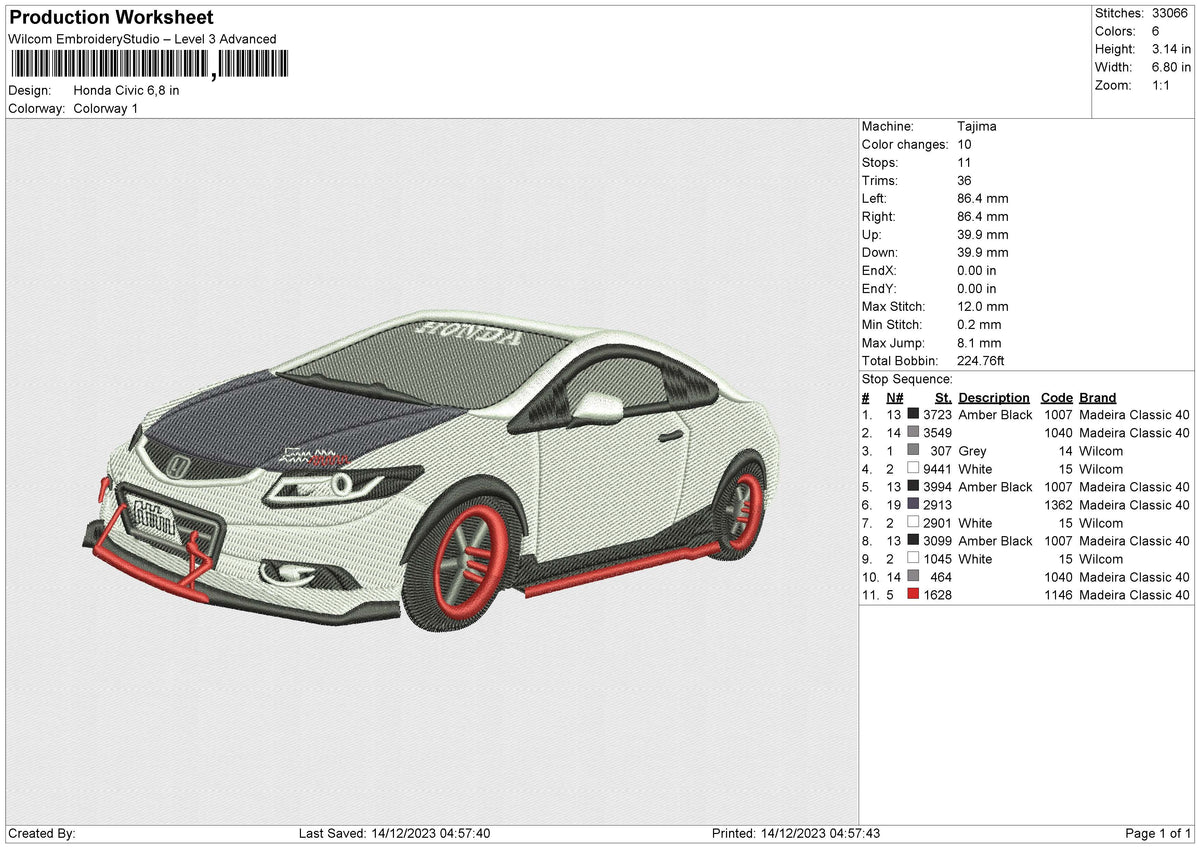
Task: Select the white swatch beside 9441
Action: pyautogui.click(x=913, y=469)
